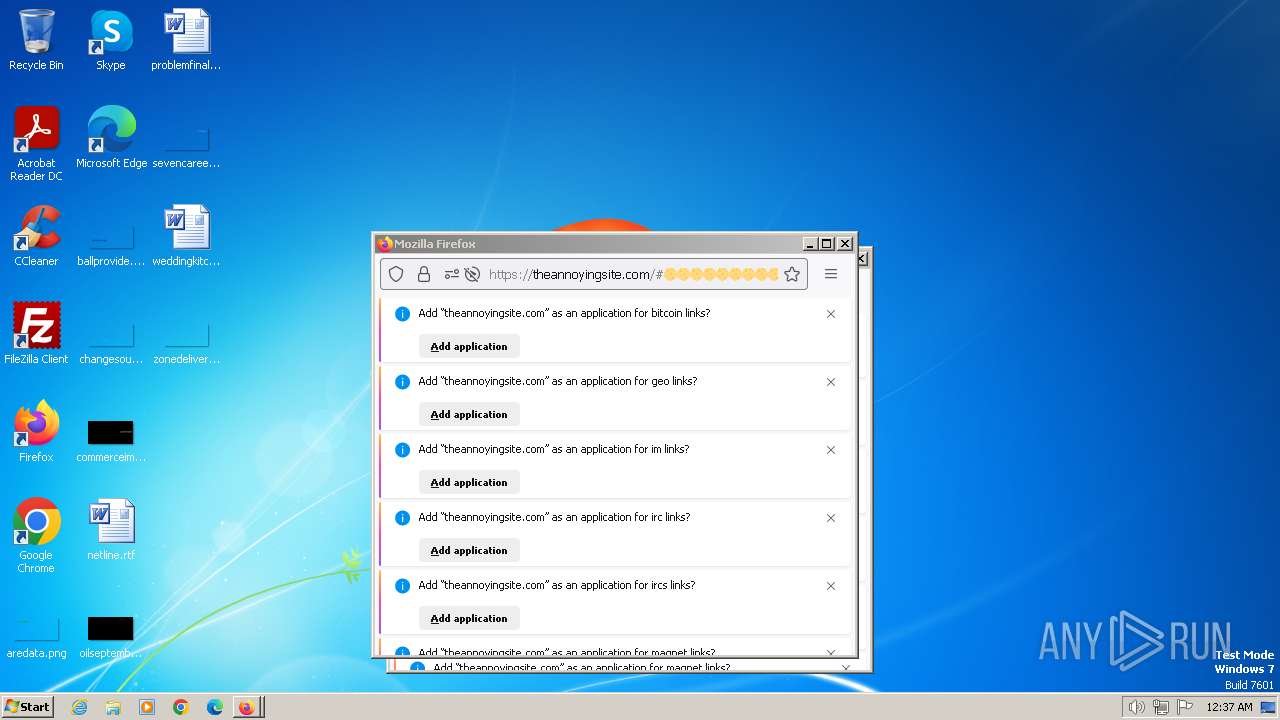Click info icon of the ircs links prompt
This screenshot has width=1280, height=720.
402,586
